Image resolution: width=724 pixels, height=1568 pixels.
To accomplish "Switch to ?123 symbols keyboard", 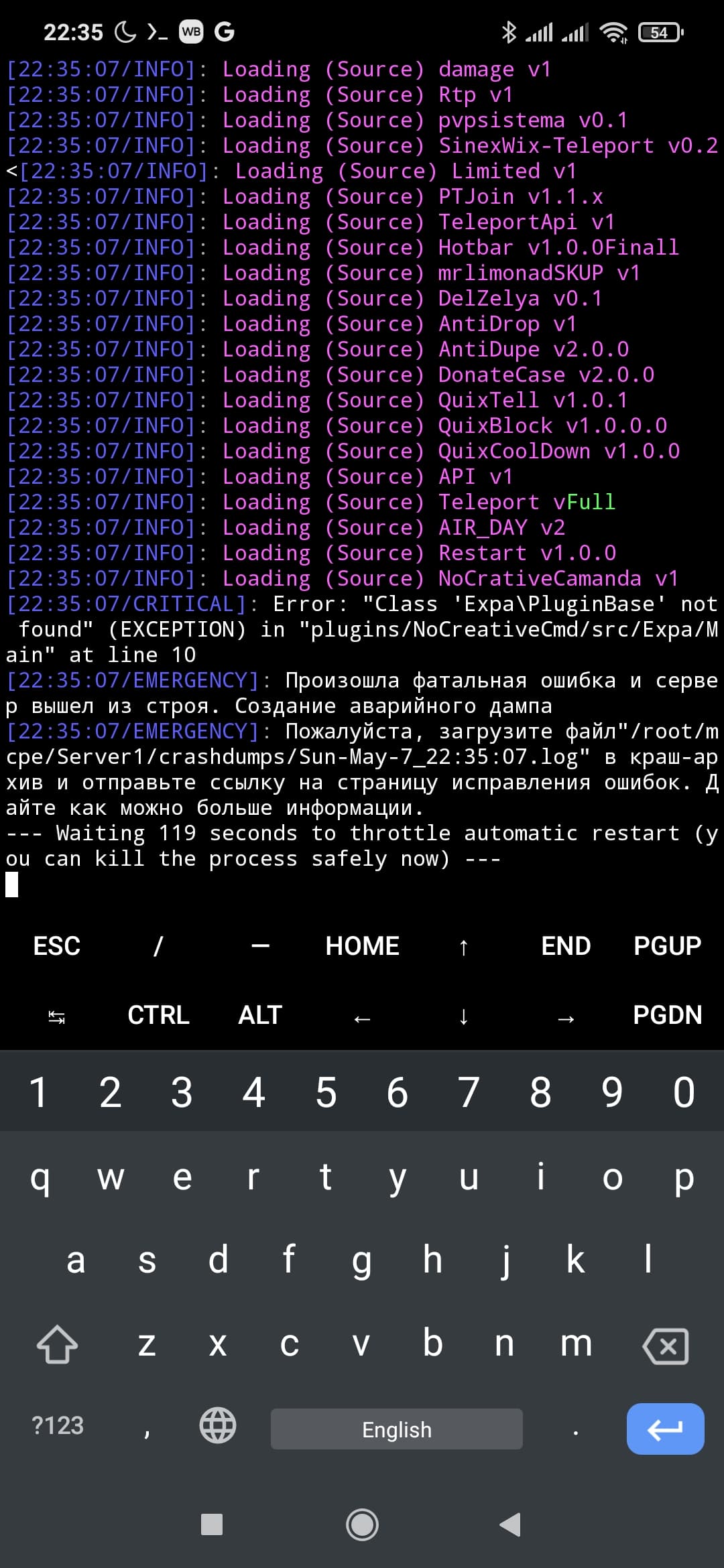I will pos(58,1425).
